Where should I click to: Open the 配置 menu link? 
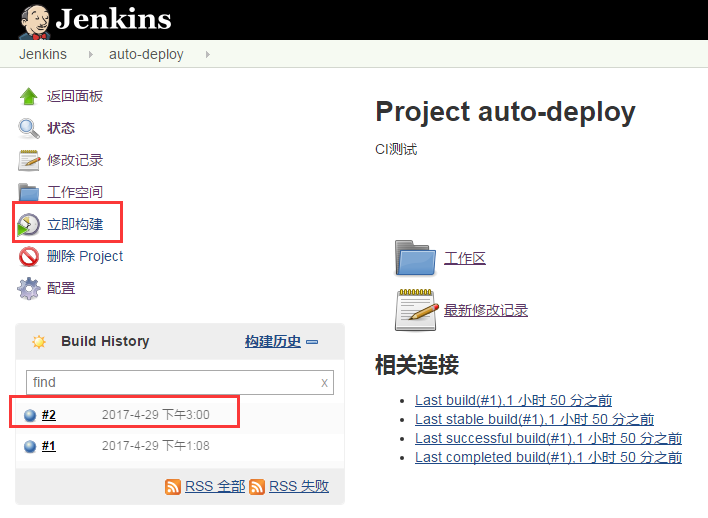[61, 289]
